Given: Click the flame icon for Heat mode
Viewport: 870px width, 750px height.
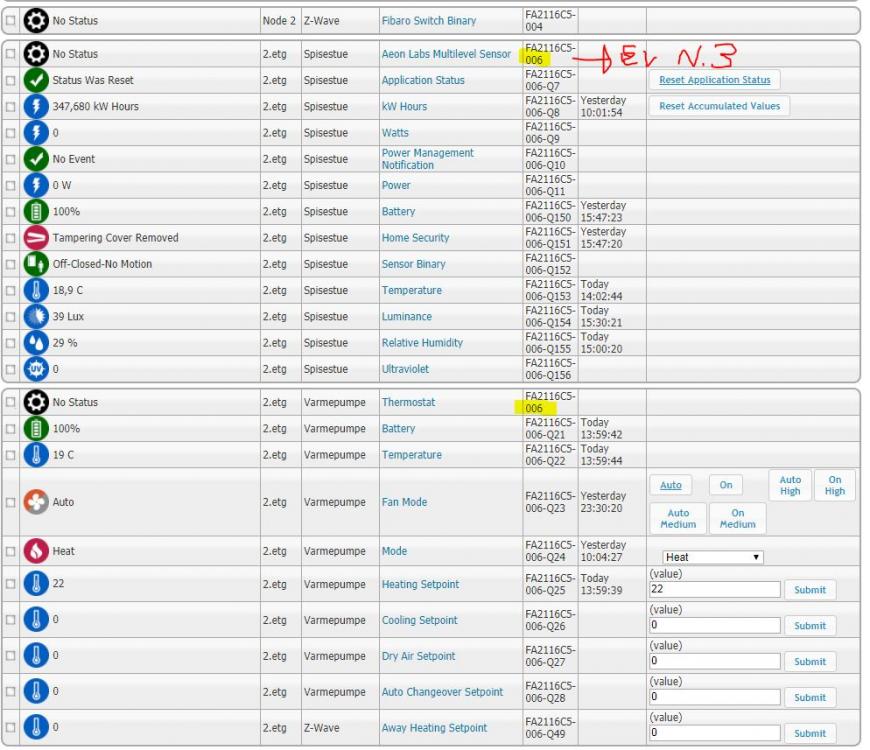Looking at the screenshot, I should click(36, 551).
